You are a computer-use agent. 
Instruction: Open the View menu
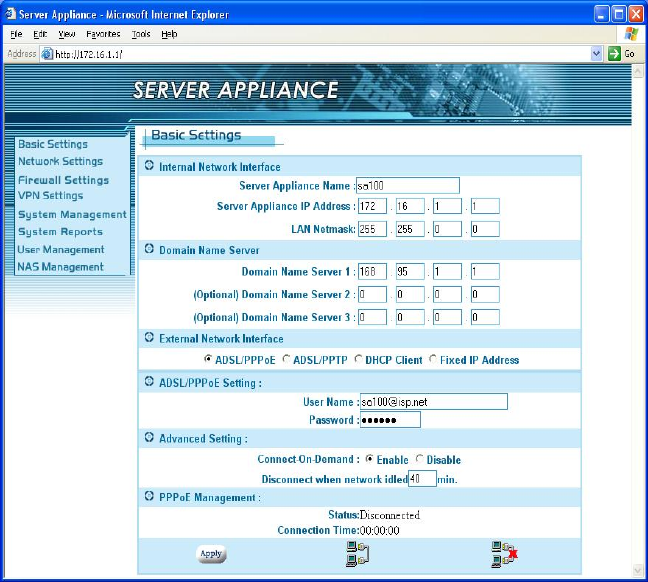click(67, 34)
